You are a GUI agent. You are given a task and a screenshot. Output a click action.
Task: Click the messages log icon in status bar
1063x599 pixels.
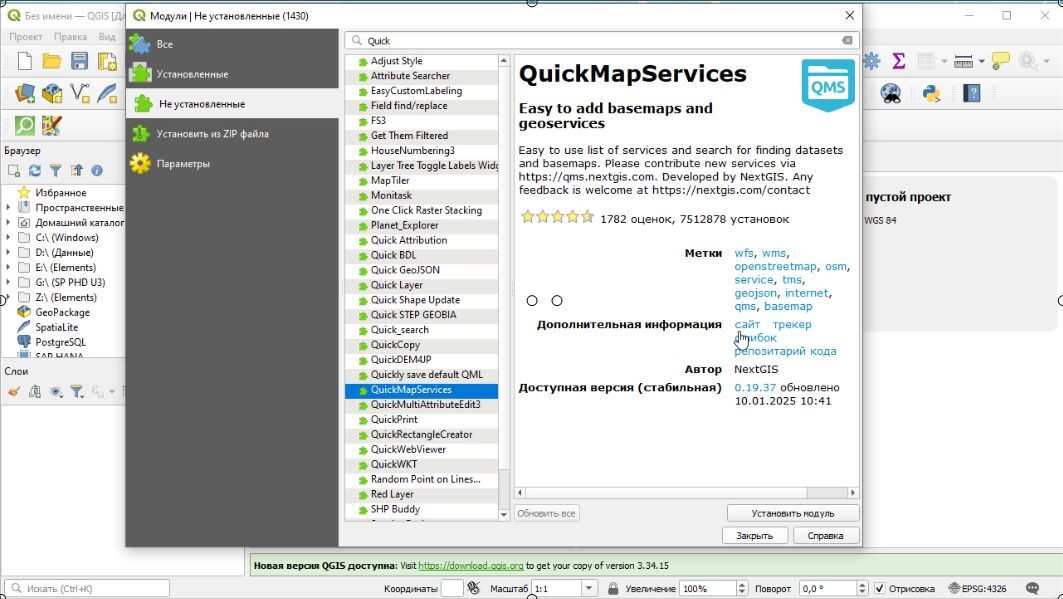(x=1032, y=589)
